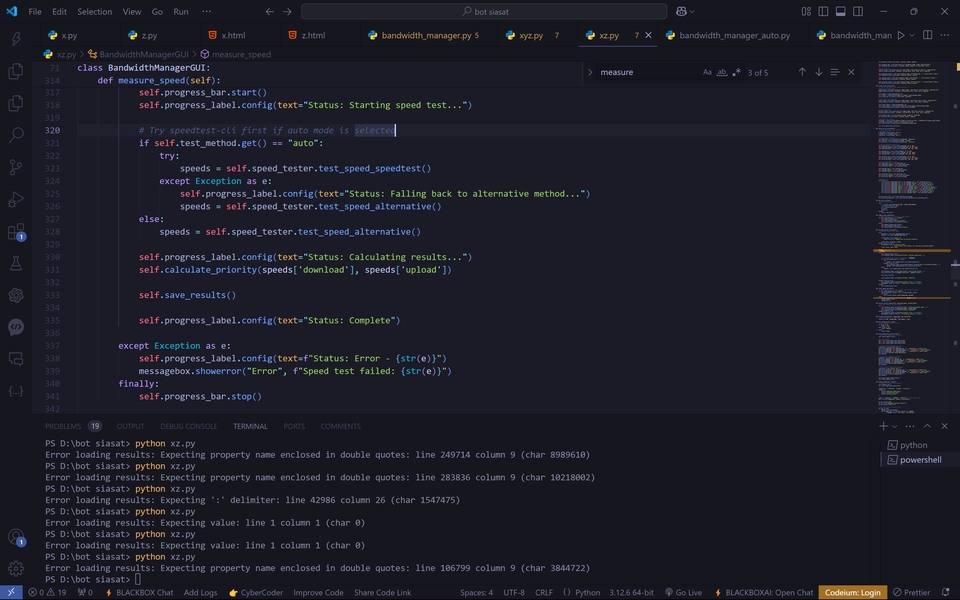
Task: Click the 'bot siasat' command center search
Action: (x=484, y=11)
